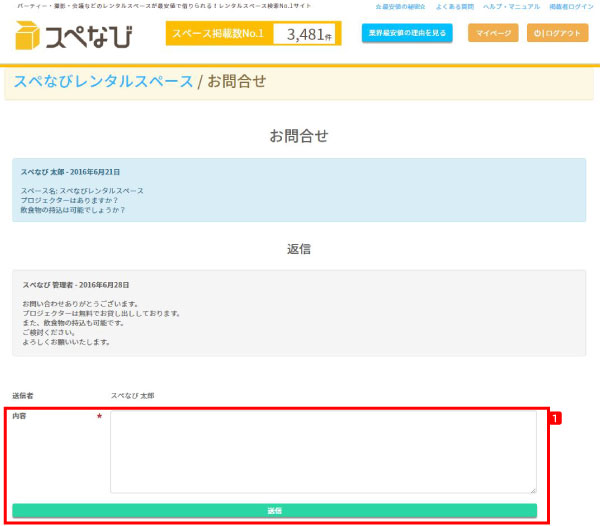The image size is (600, 526).
Task: Click the スペなびレンタルスペース breadcrumb link
Action: [104, 80]
